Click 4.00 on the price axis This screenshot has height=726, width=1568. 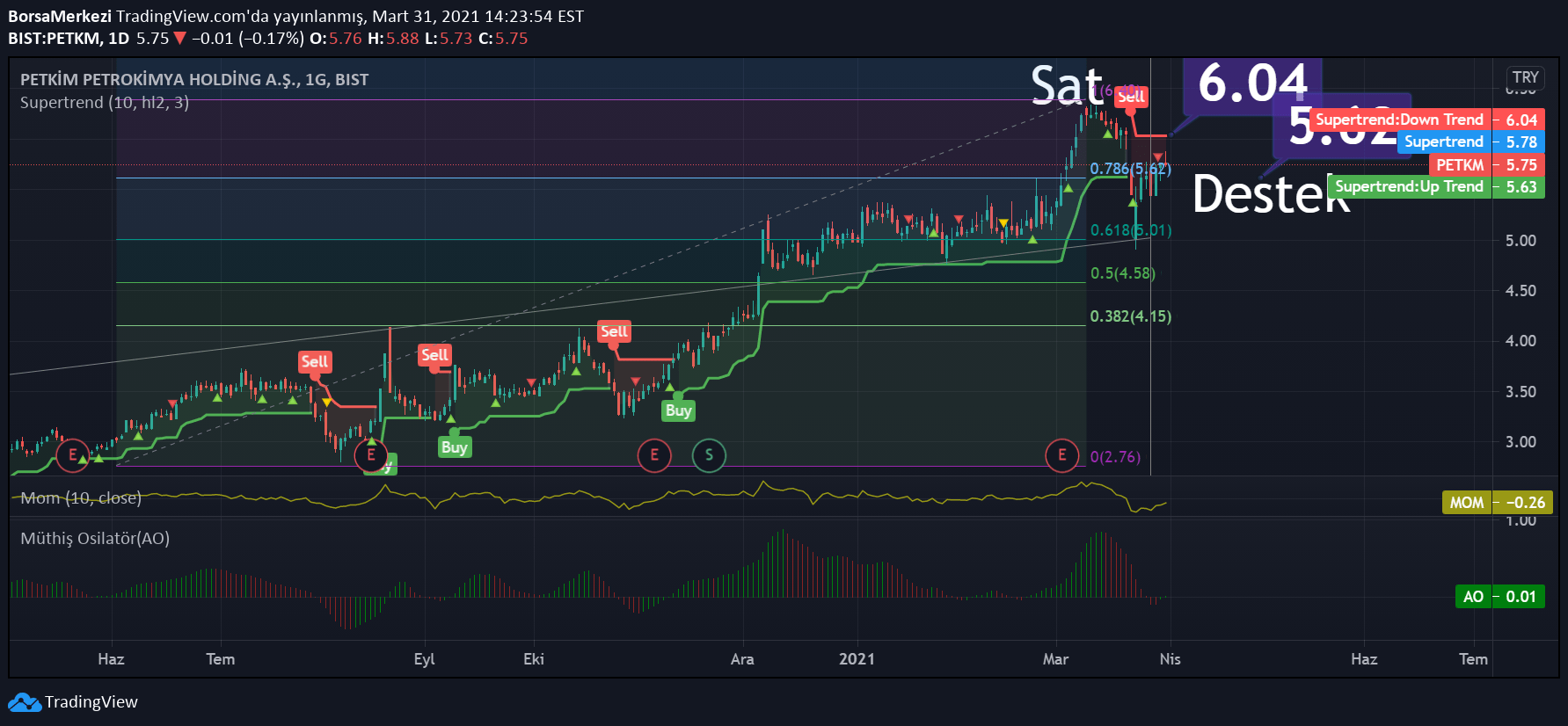click(1521, 341)
